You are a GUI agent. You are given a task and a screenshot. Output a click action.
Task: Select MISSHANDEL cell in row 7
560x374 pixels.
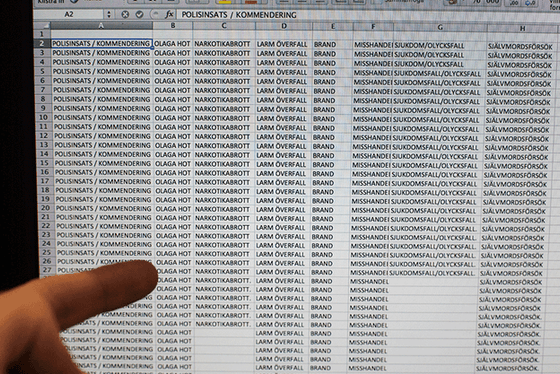(x=372, y=91)
